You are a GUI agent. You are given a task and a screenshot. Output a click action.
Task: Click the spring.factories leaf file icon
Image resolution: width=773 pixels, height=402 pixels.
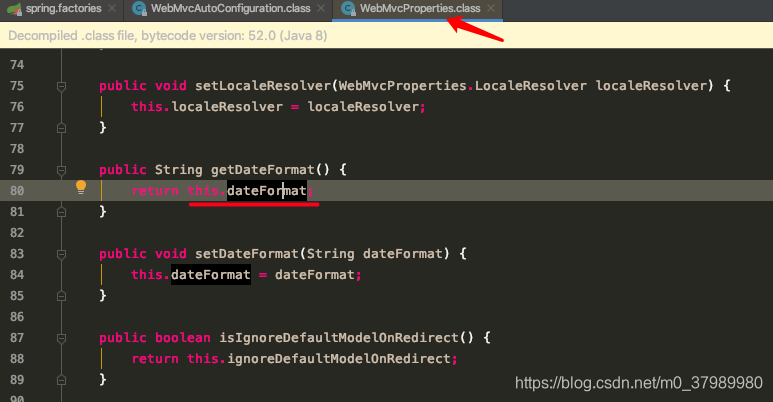[14, 8]
